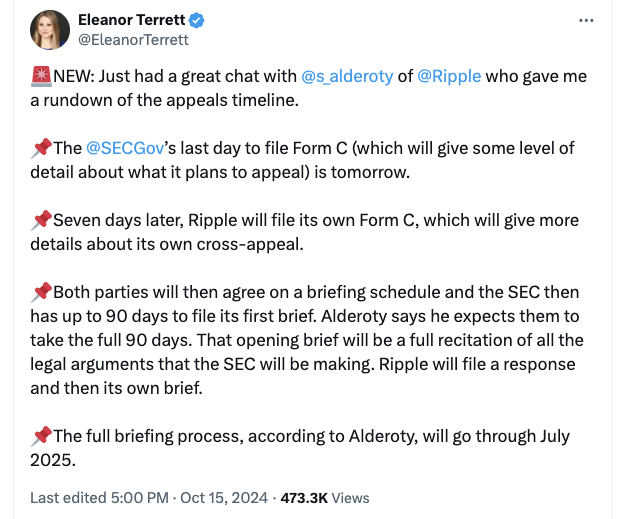
Task: Visit the @SECGov mention link
Action: [125, 148]
